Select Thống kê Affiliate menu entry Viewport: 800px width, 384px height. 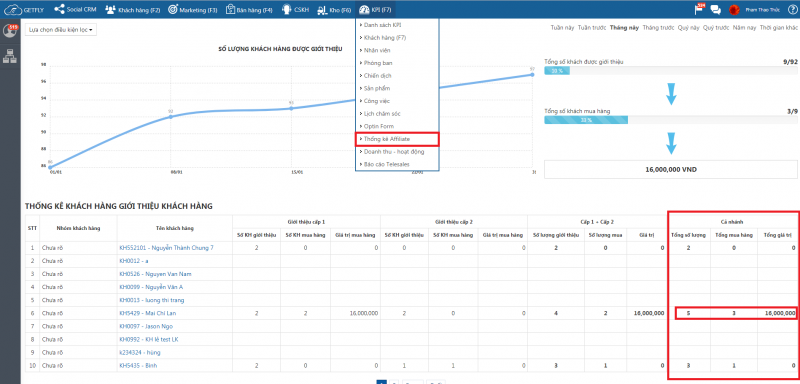point(397,139)
